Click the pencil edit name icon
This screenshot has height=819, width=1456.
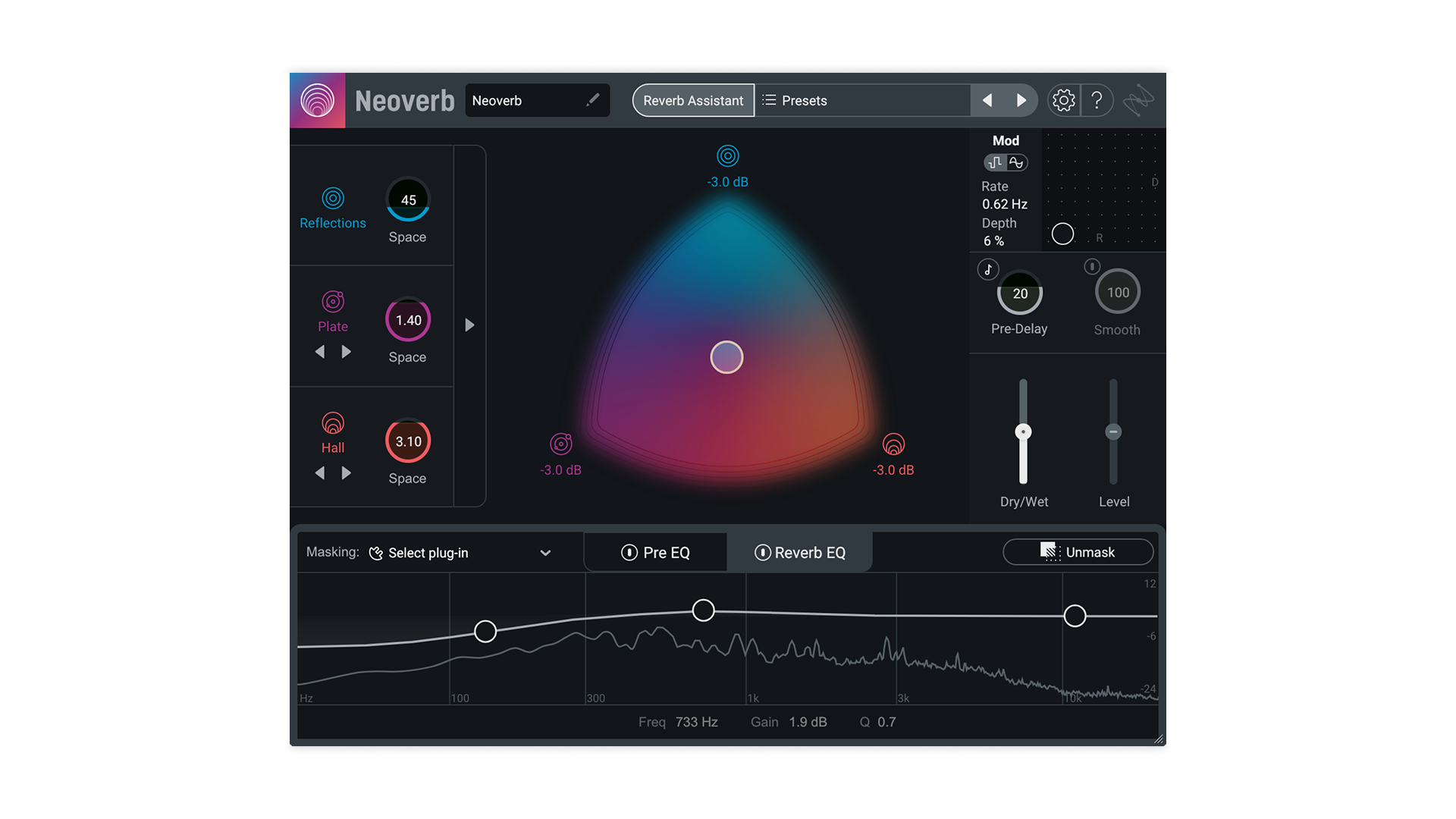coord(593,100)
